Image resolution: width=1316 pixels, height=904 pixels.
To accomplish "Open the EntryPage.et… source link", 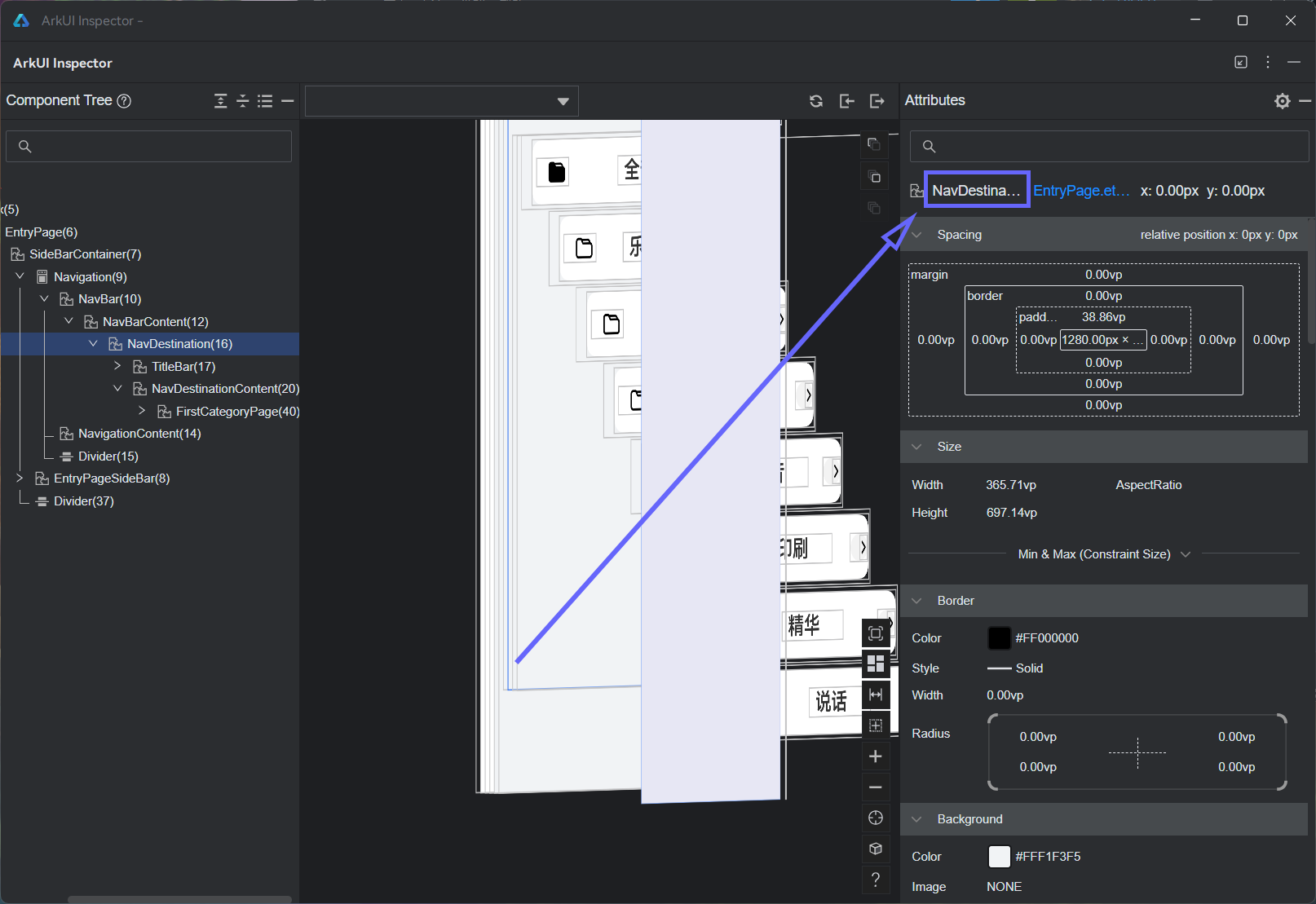I will [x=1081, y=191].
